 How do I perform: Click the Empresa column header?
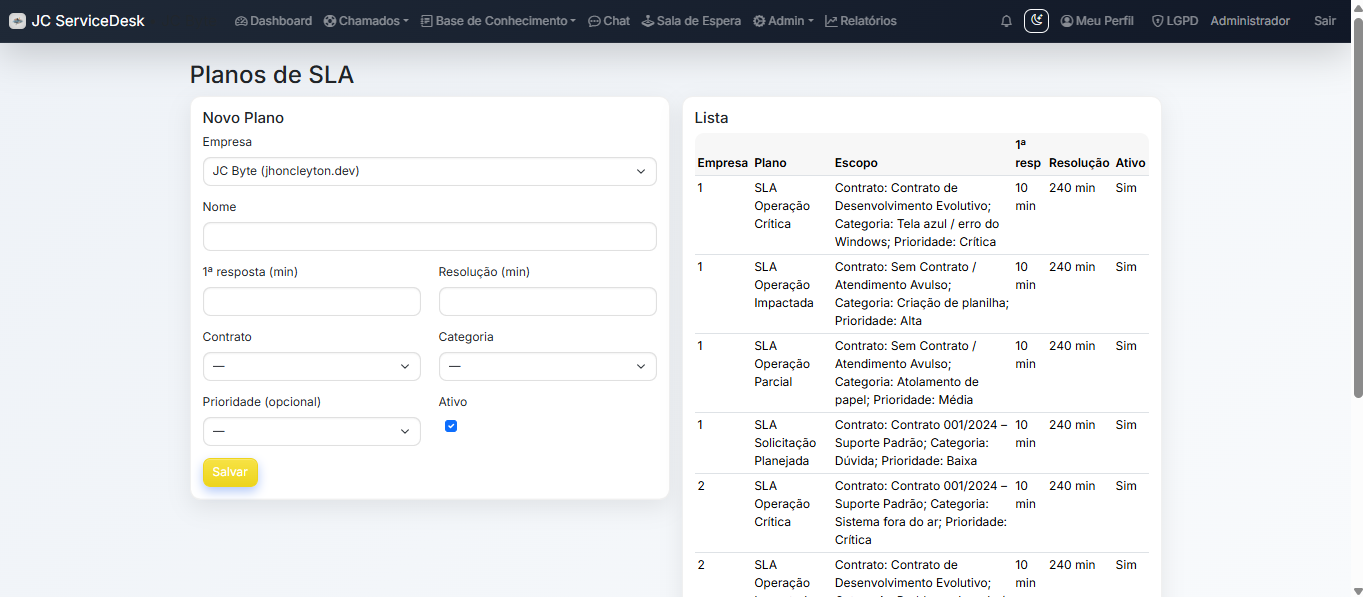tap(722, 163)
